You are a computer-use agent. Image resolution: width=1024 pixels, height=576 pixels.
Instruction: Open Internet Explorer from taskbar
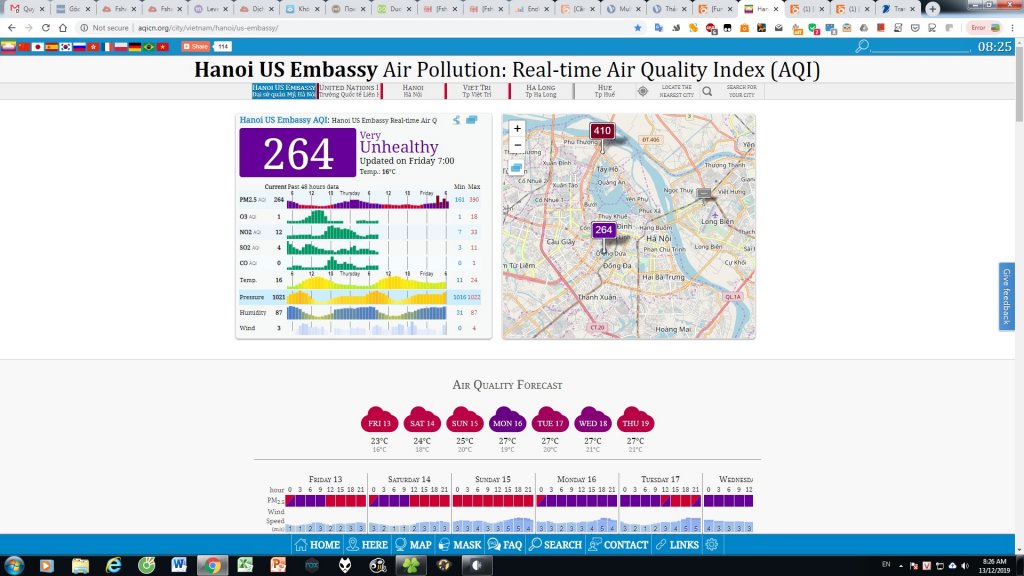(114, 565)
